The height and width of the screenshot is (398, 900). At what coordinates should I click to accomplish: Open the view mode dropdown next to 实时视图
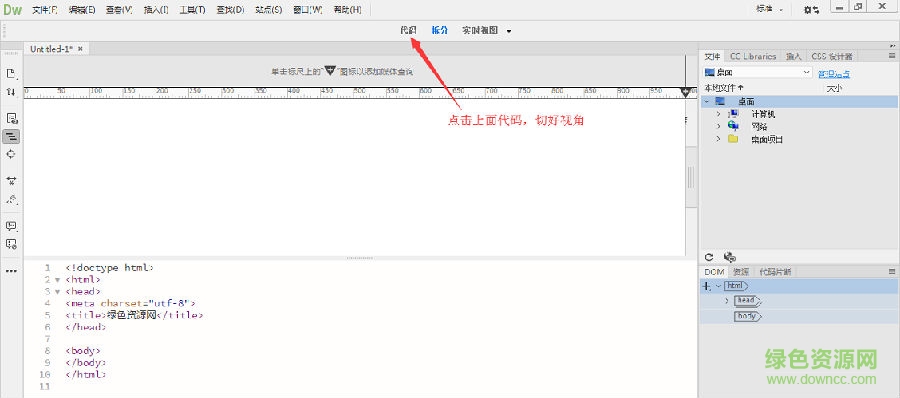click(x=509, y=31)
